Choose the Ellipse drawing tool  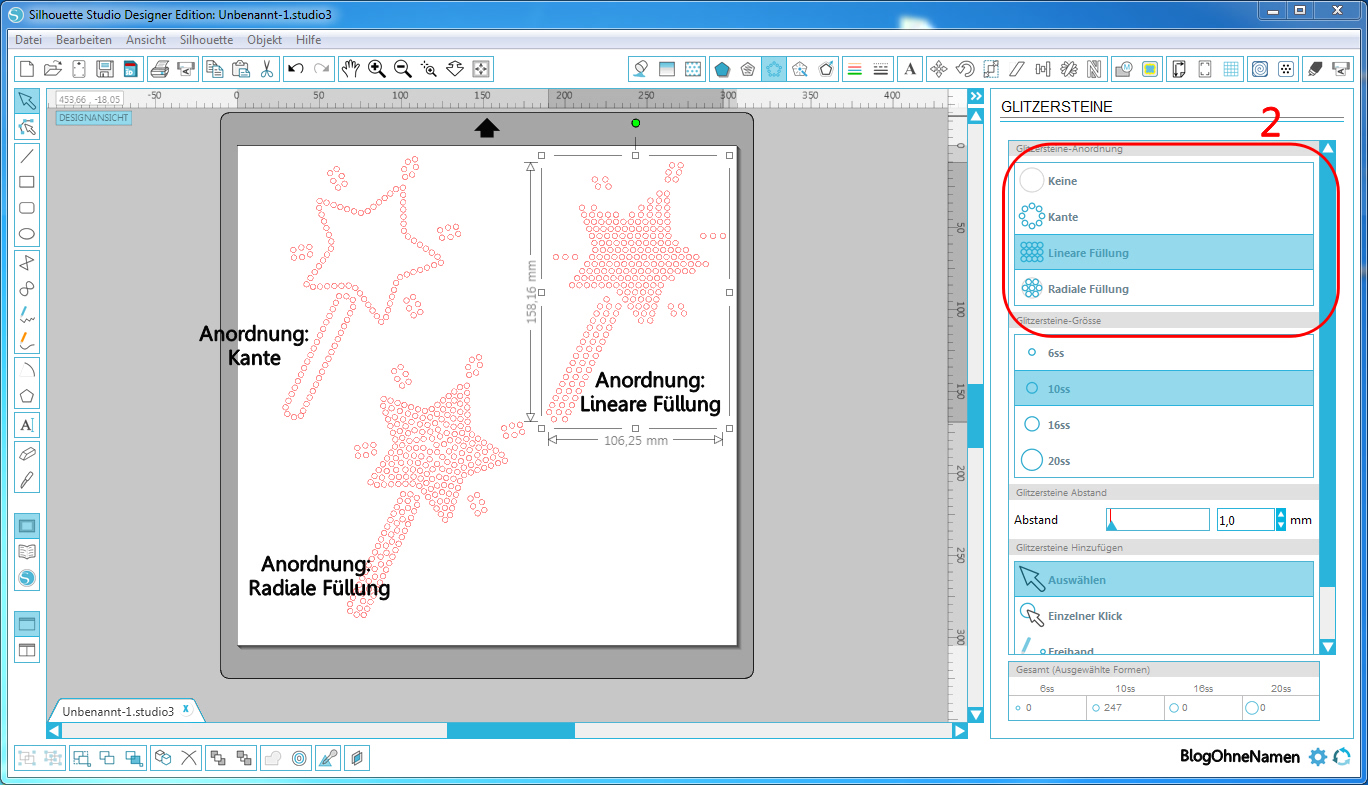click(27, 235)
